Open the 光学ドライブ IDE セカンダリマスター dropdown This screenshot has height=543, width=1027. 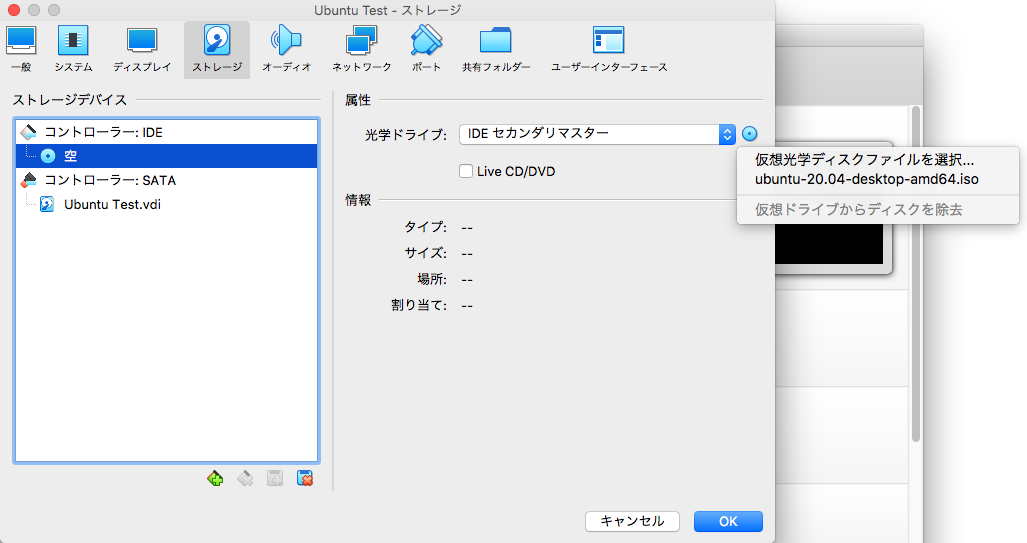tap(597, 134)
